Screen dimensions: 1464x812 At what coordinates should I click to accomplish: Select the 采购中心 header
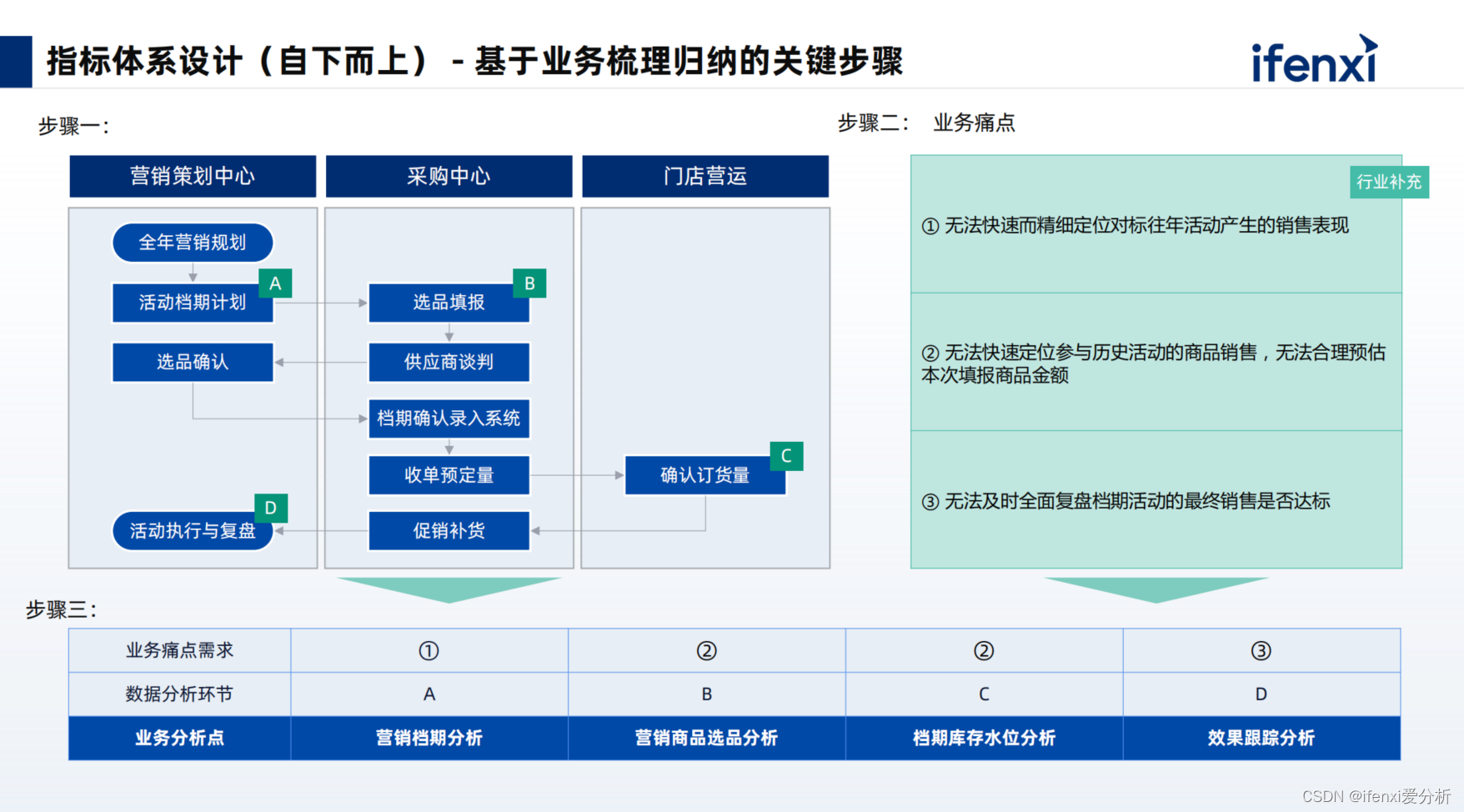pos(449,176)
